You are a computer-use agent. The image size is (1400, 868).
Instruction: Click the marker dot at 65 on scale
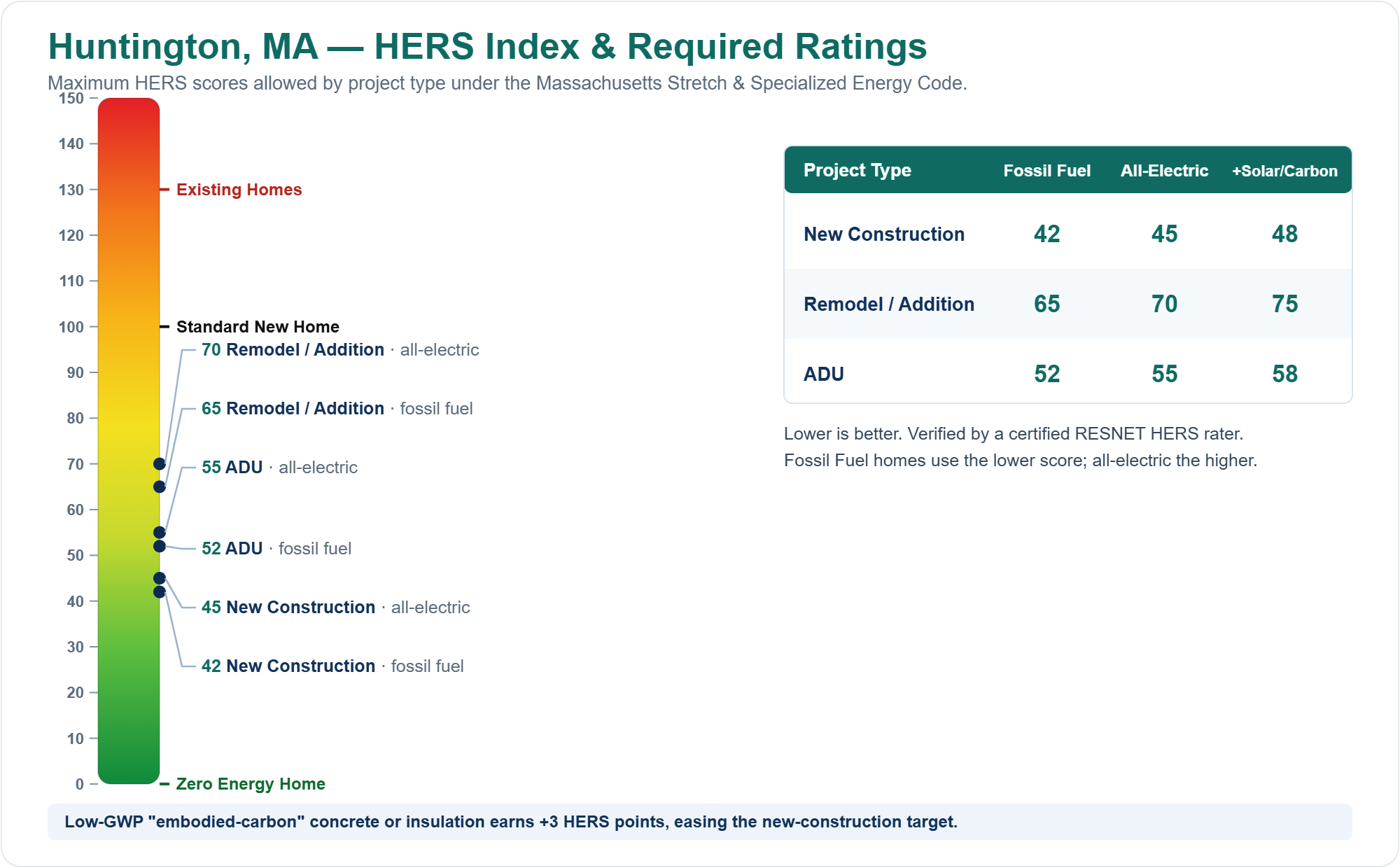pos(160,487)
